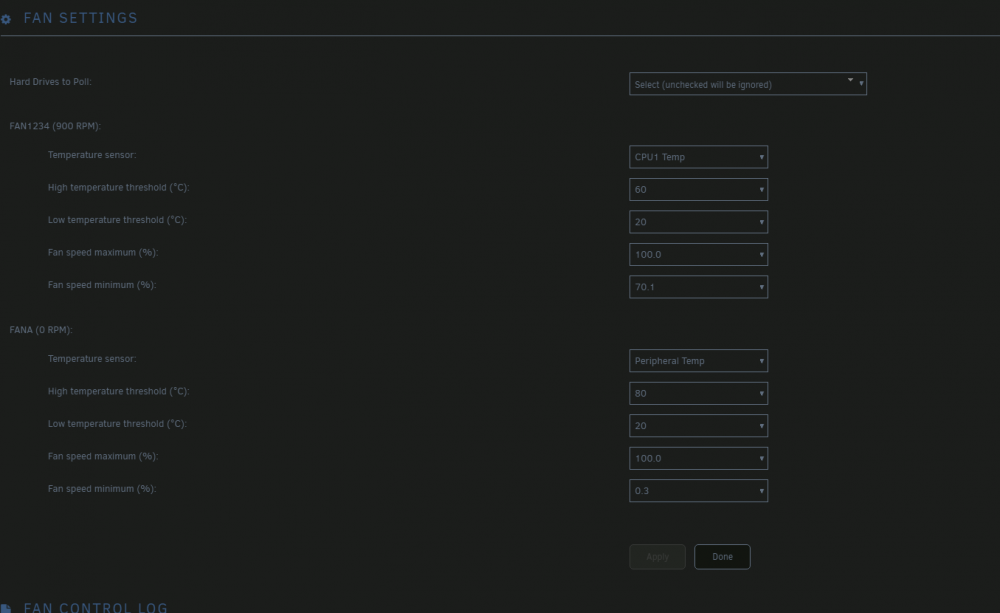Click the 'Hard Drives to Poll:' label

coord(50,82)
